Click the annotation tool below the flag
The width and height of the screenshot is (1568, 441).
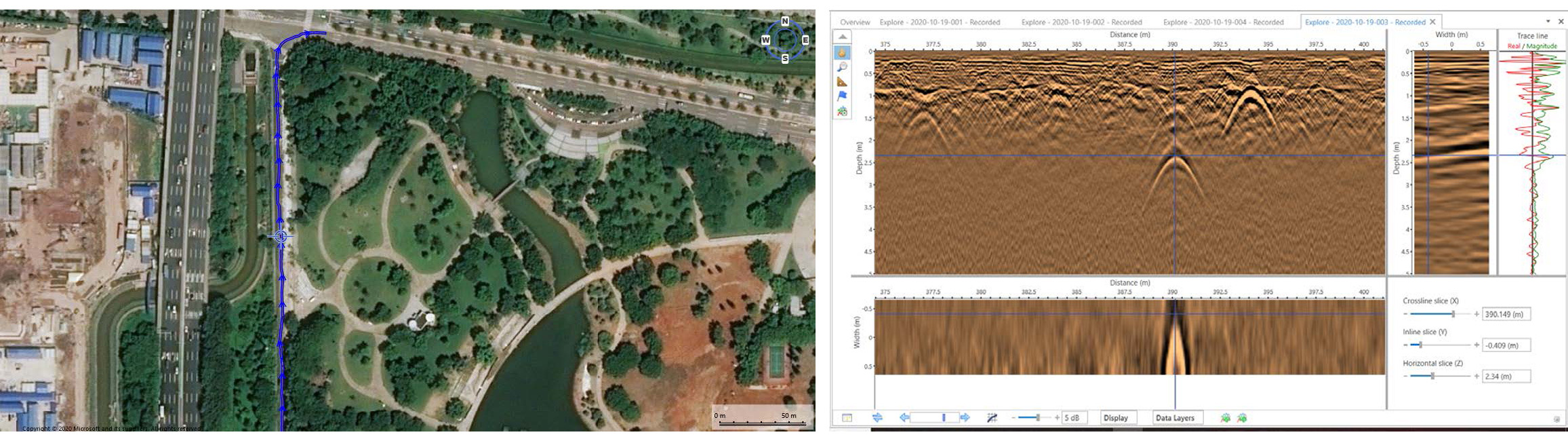(x=842, y=111)
